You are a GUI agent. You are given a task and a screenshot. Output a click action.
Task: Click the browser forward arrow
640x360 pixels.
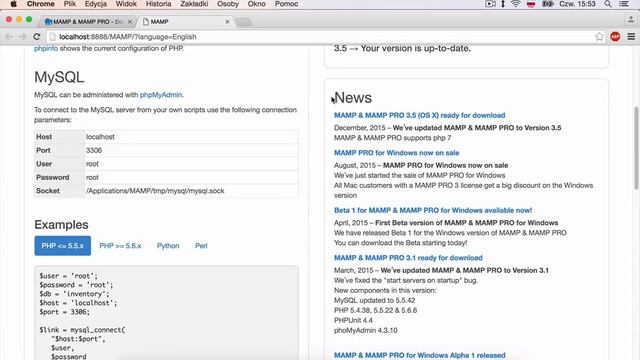tap(22, 37)
